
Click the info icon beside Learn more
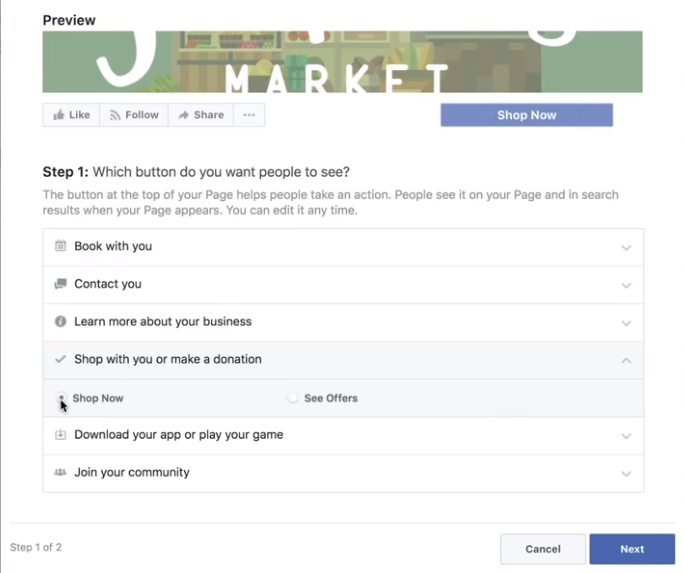(60, 322)
